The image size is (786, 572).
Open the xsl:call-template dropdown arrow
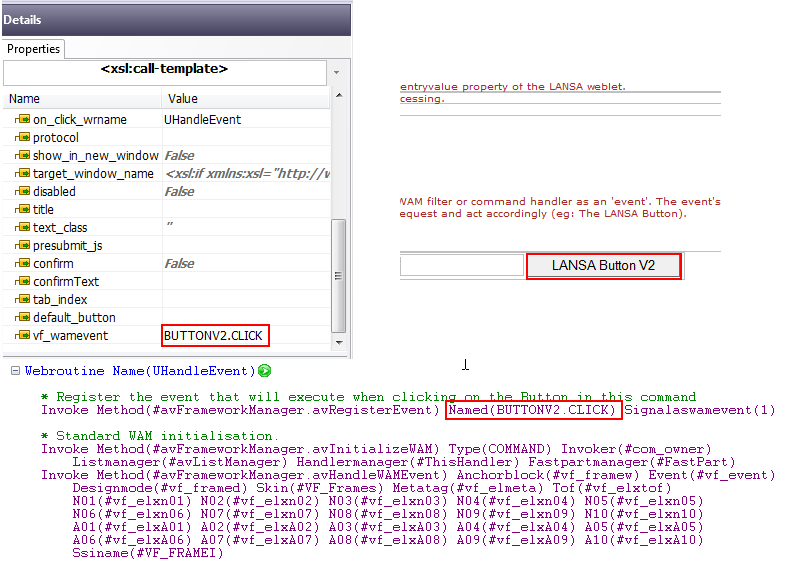click(x=336, y=73)
